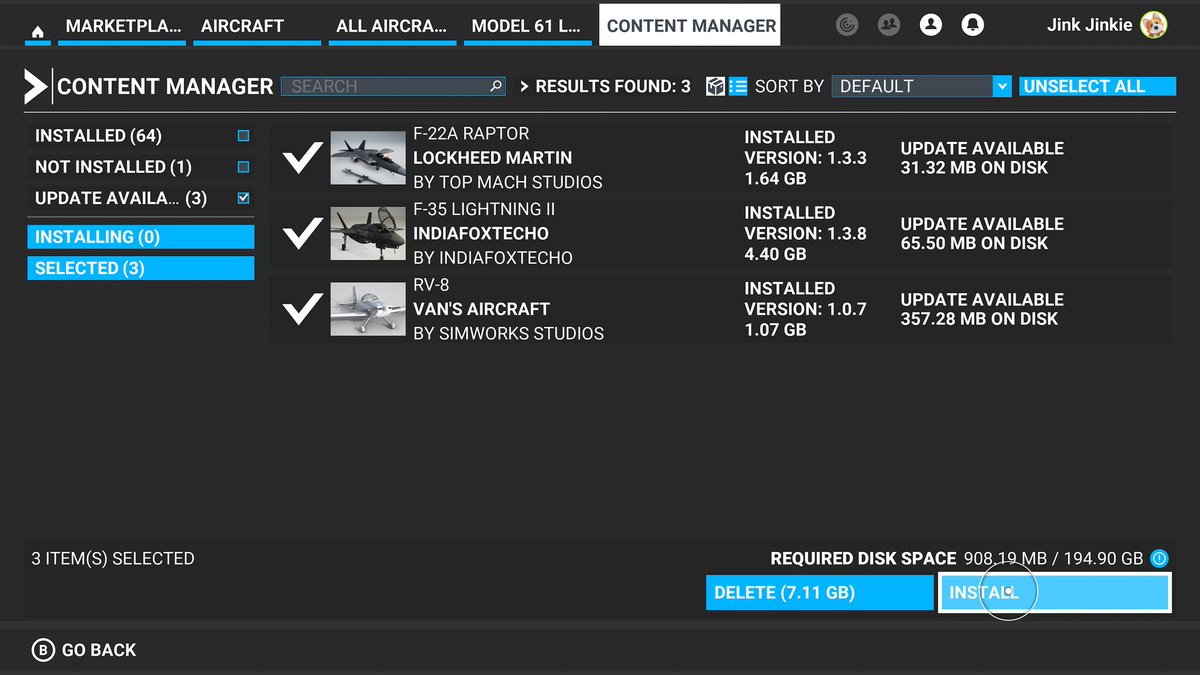Go to the home screen icon
The height and width of the screenshot is (675, 1200).
pos(37,31)
